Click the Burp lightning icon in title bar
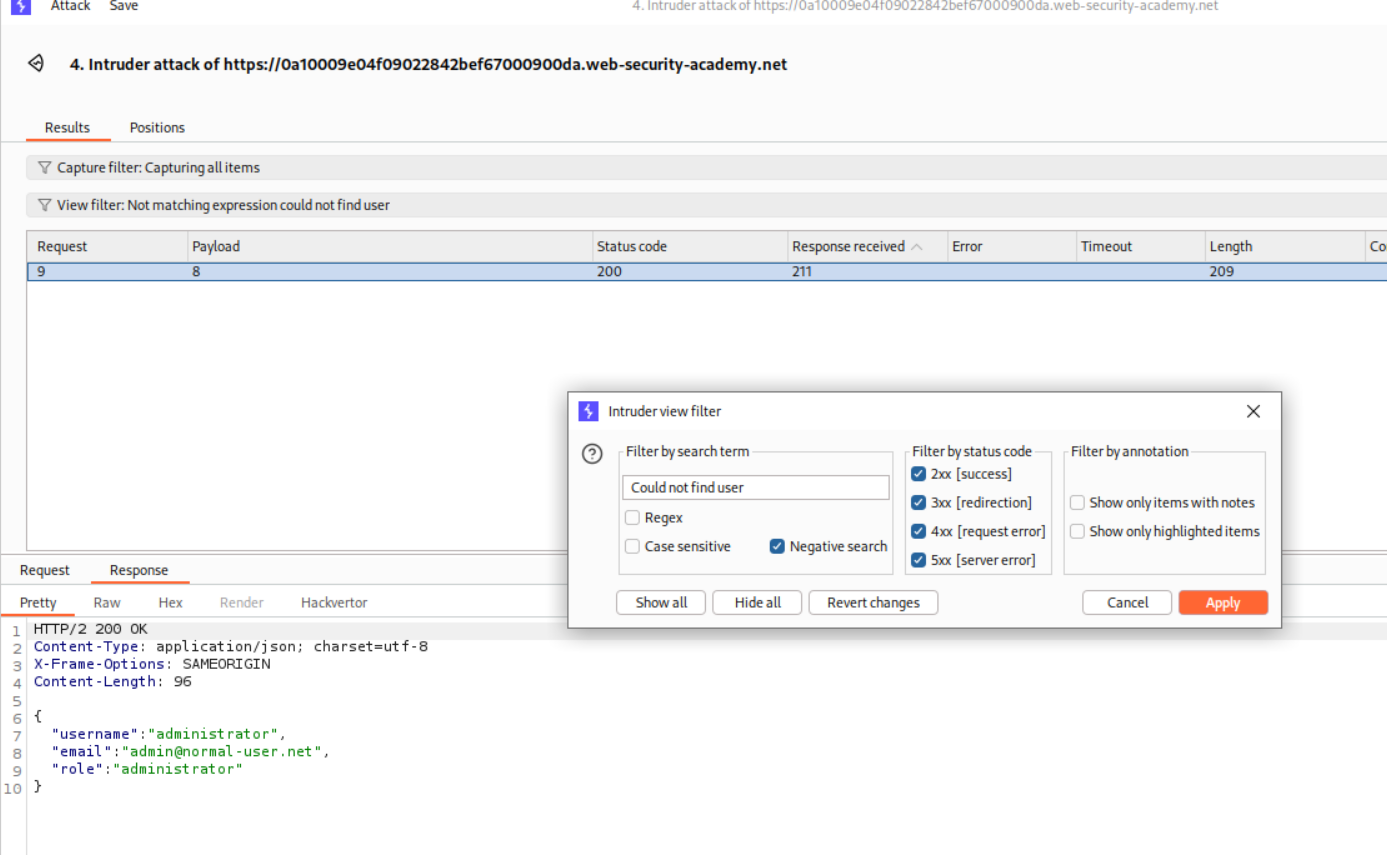This screenshot has width=1387, height=855. pyautogui.click(x=20, y=6)
